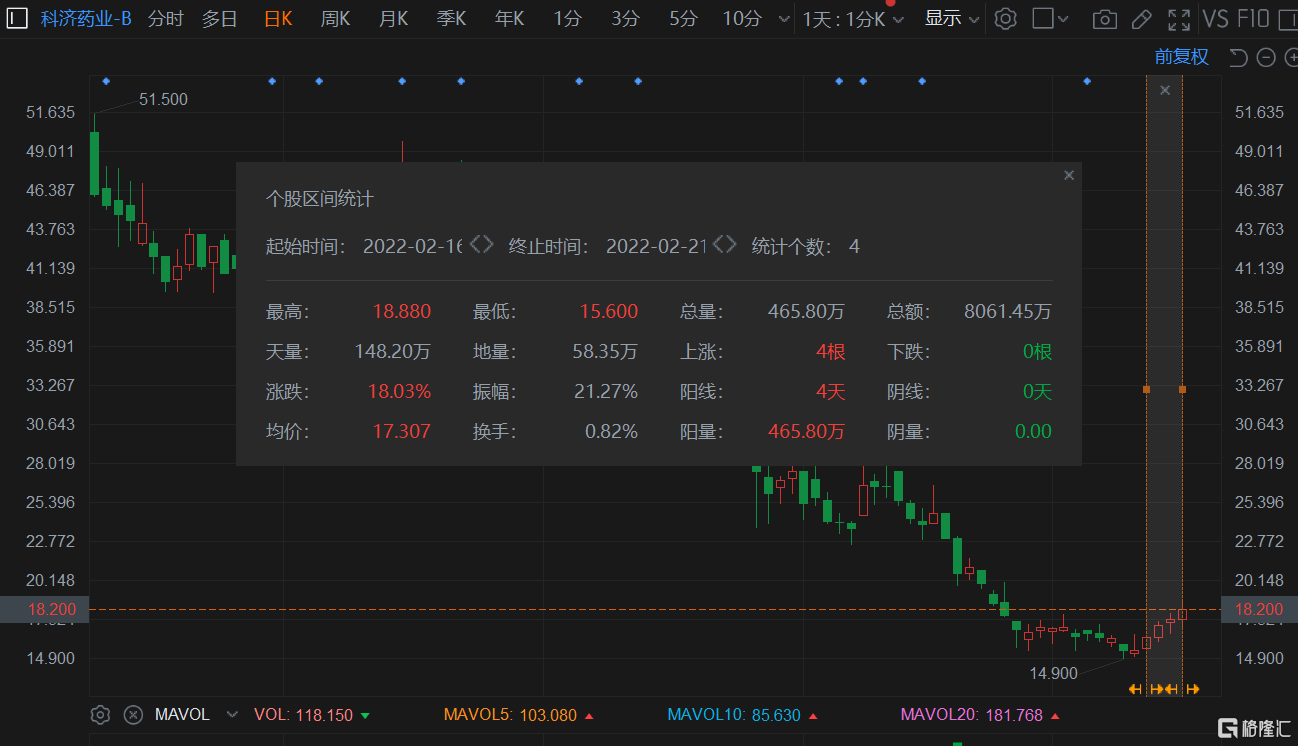This screenshot has height=746, width=1298.
Task: Click the 科济药业-B stock name
Action: pos(86,19)
